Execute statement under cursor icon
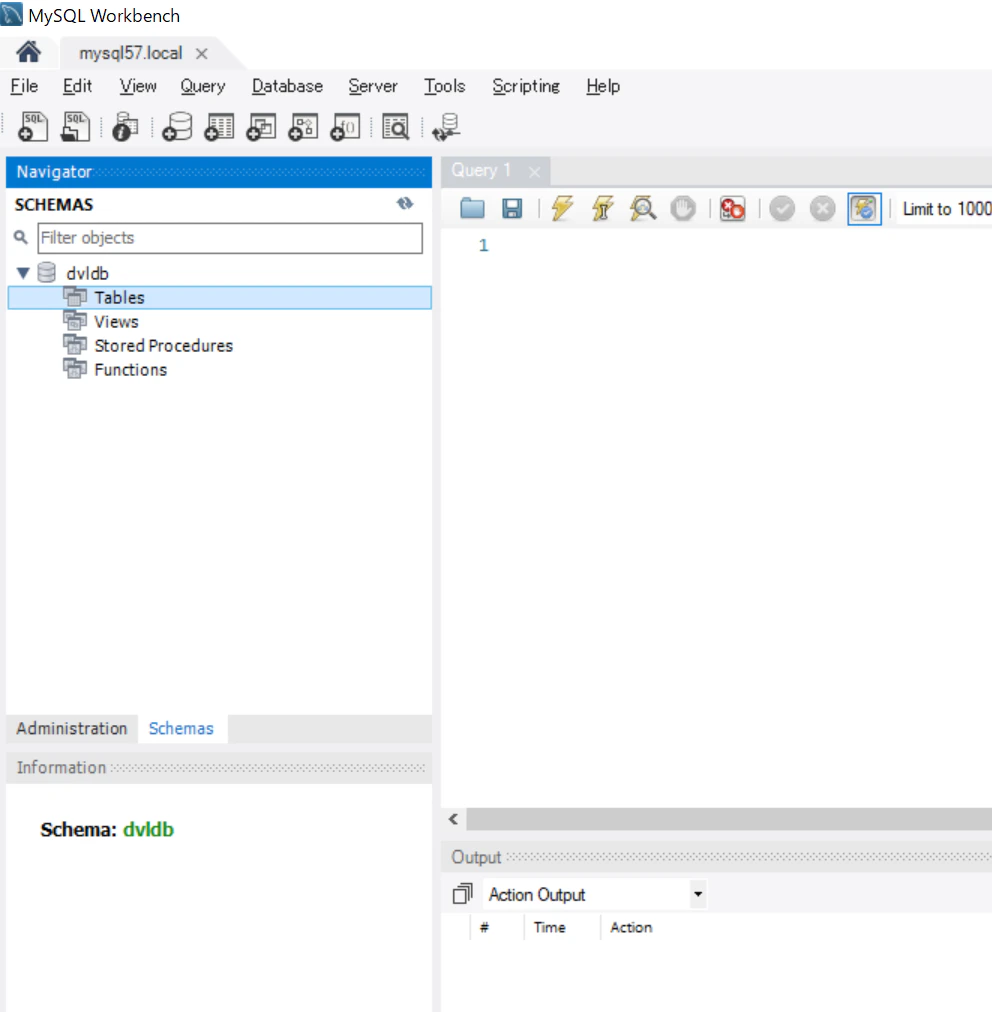992x1012 pixels. (602, 208)
